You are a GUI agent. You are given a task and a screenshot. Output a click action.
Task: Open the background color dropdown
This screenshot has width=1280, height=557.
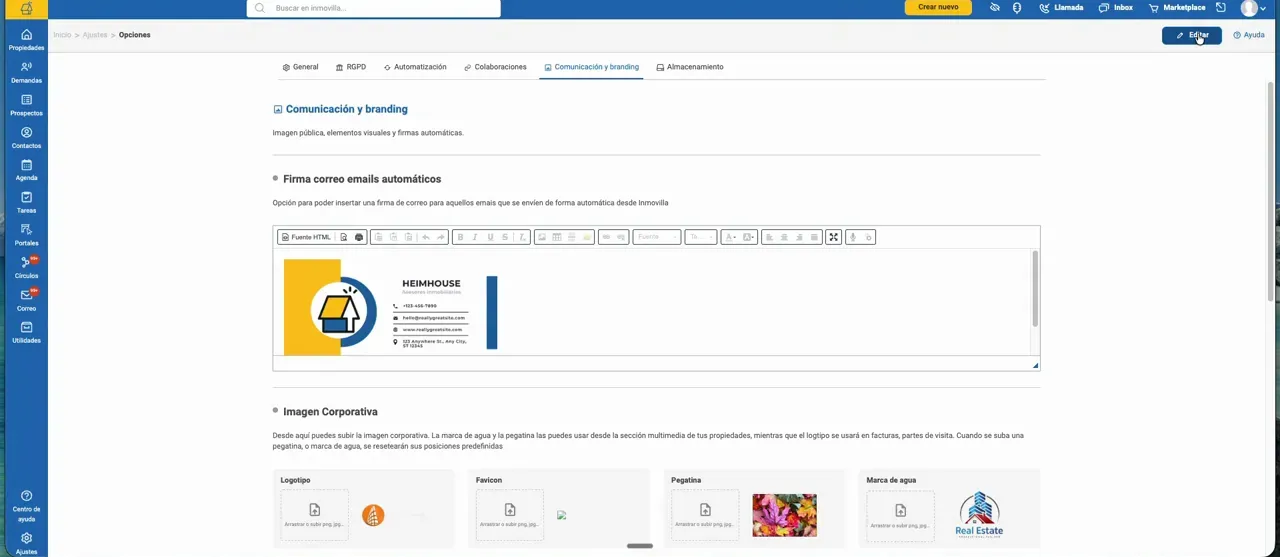[x=749, y=237]
